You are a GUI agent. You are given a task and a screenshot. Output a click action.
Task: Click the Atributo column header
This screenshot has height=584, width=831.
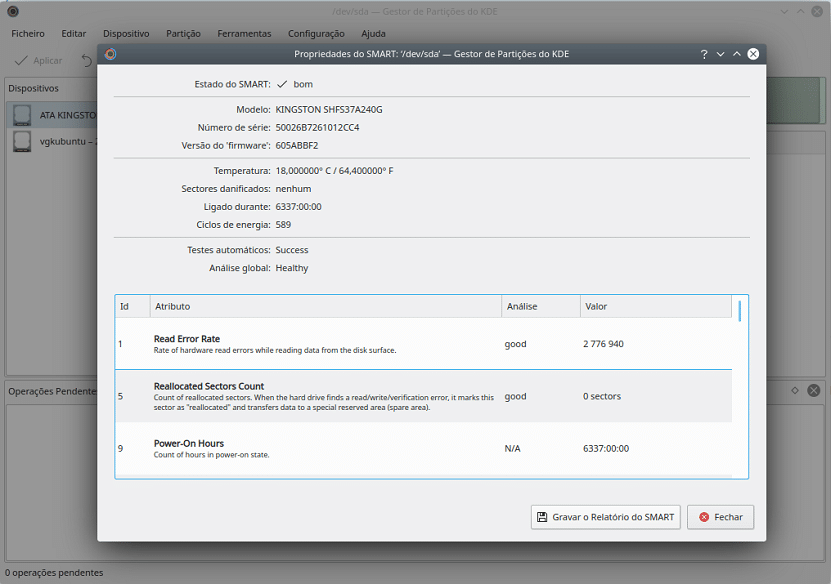tap(326, 306)
